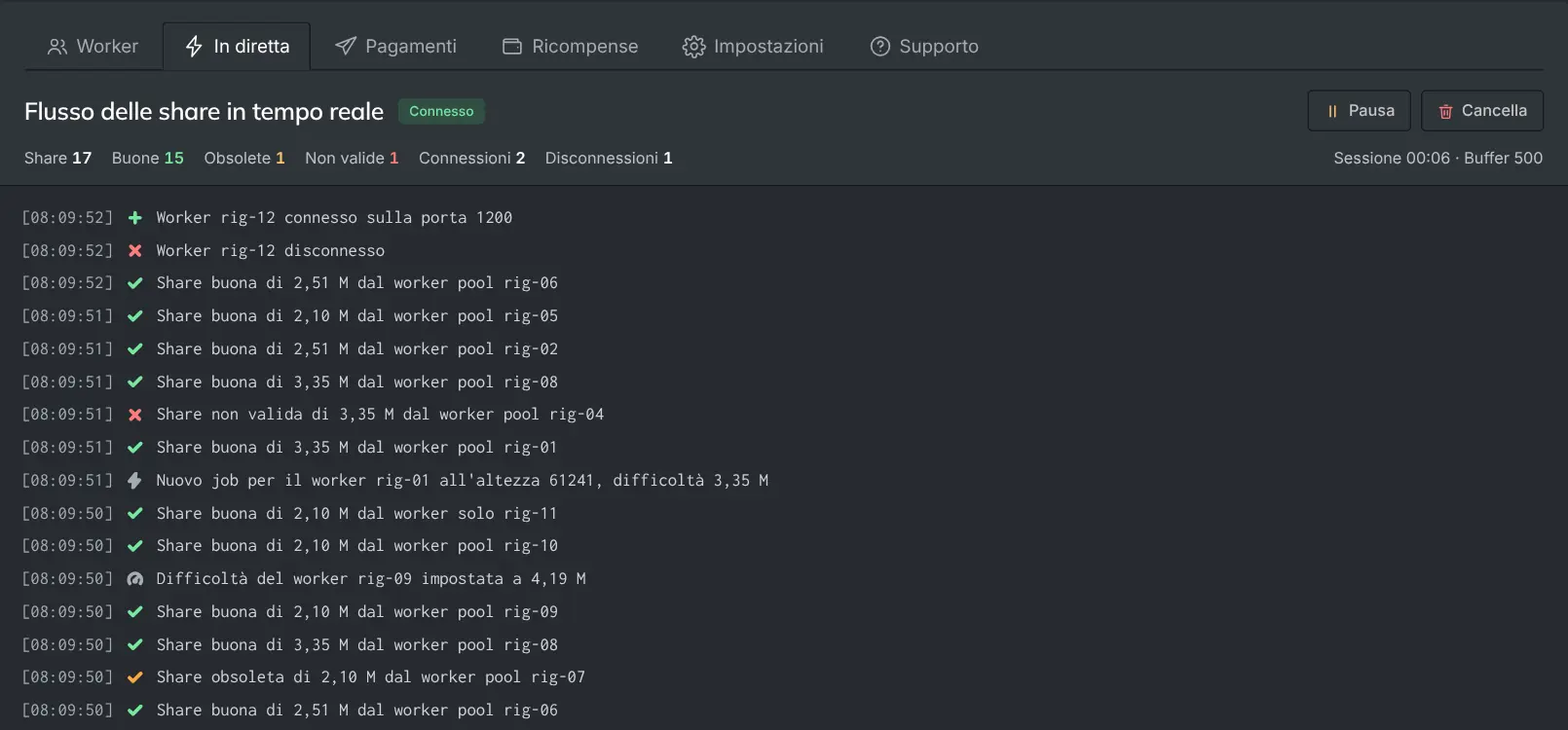Viewport: 1568px width, 730px height.
Task: Click the Disconnessioni 1 counter
Action: [609, 158]
